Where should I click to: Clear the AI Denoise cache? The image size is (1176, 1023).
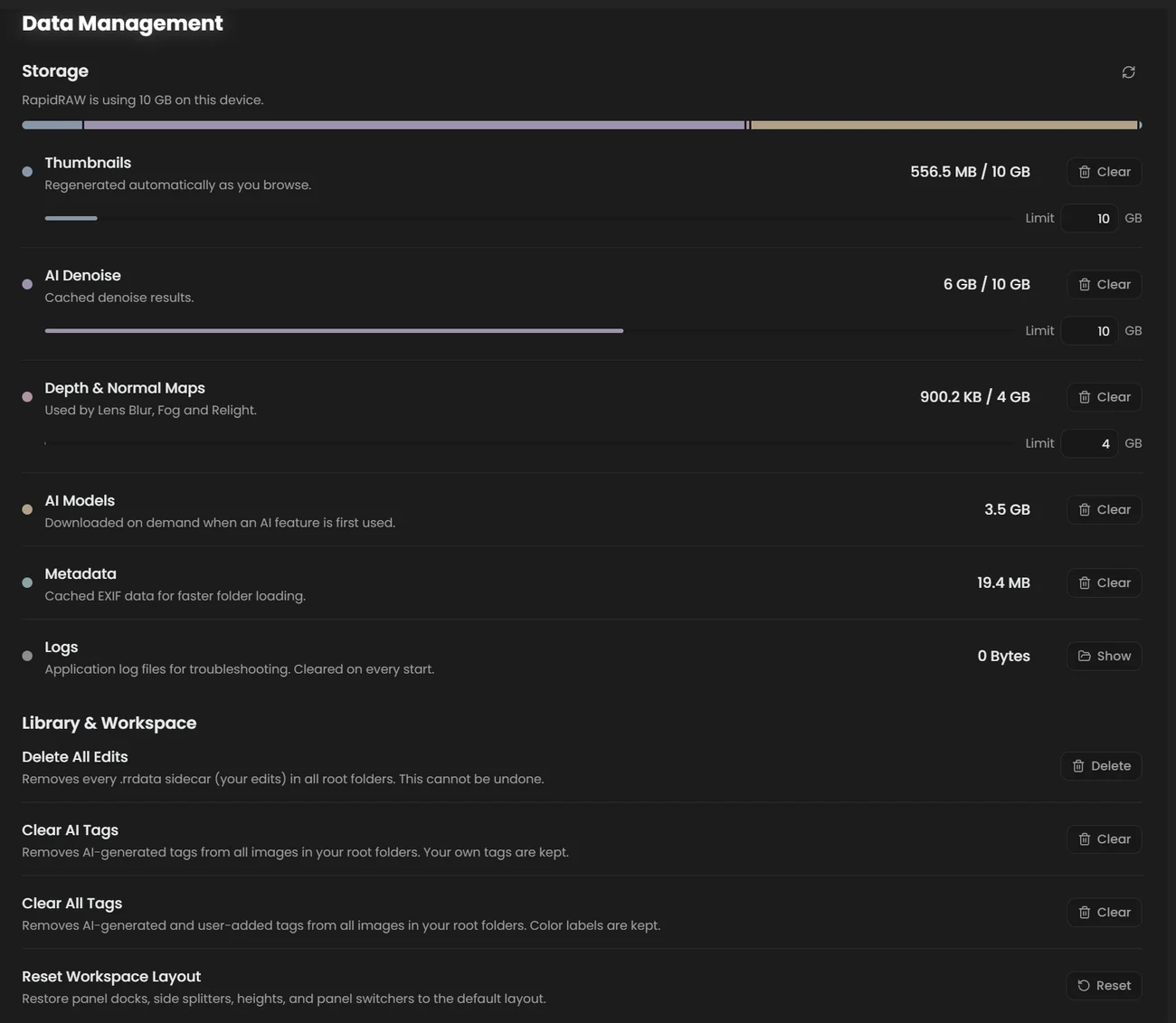pos(1104,284)
